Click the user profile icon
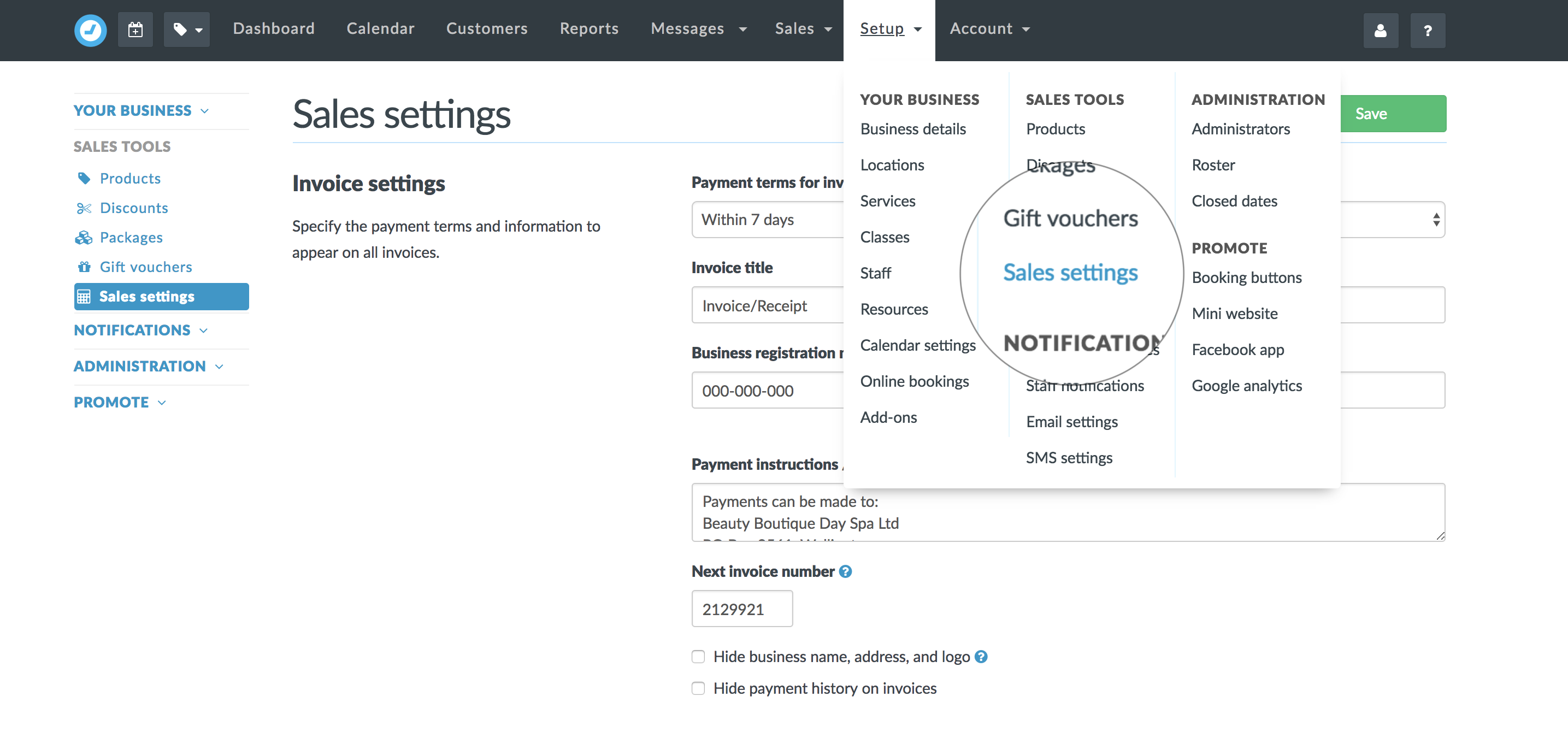The image size is (1568, 732). pos(1380,31)
